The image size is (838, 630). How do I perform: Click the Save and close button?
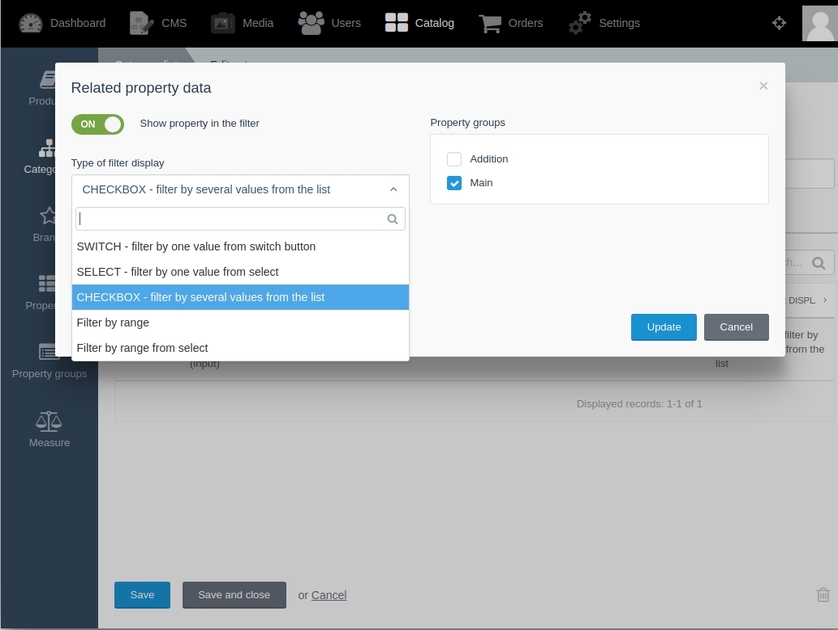point(234,595)
